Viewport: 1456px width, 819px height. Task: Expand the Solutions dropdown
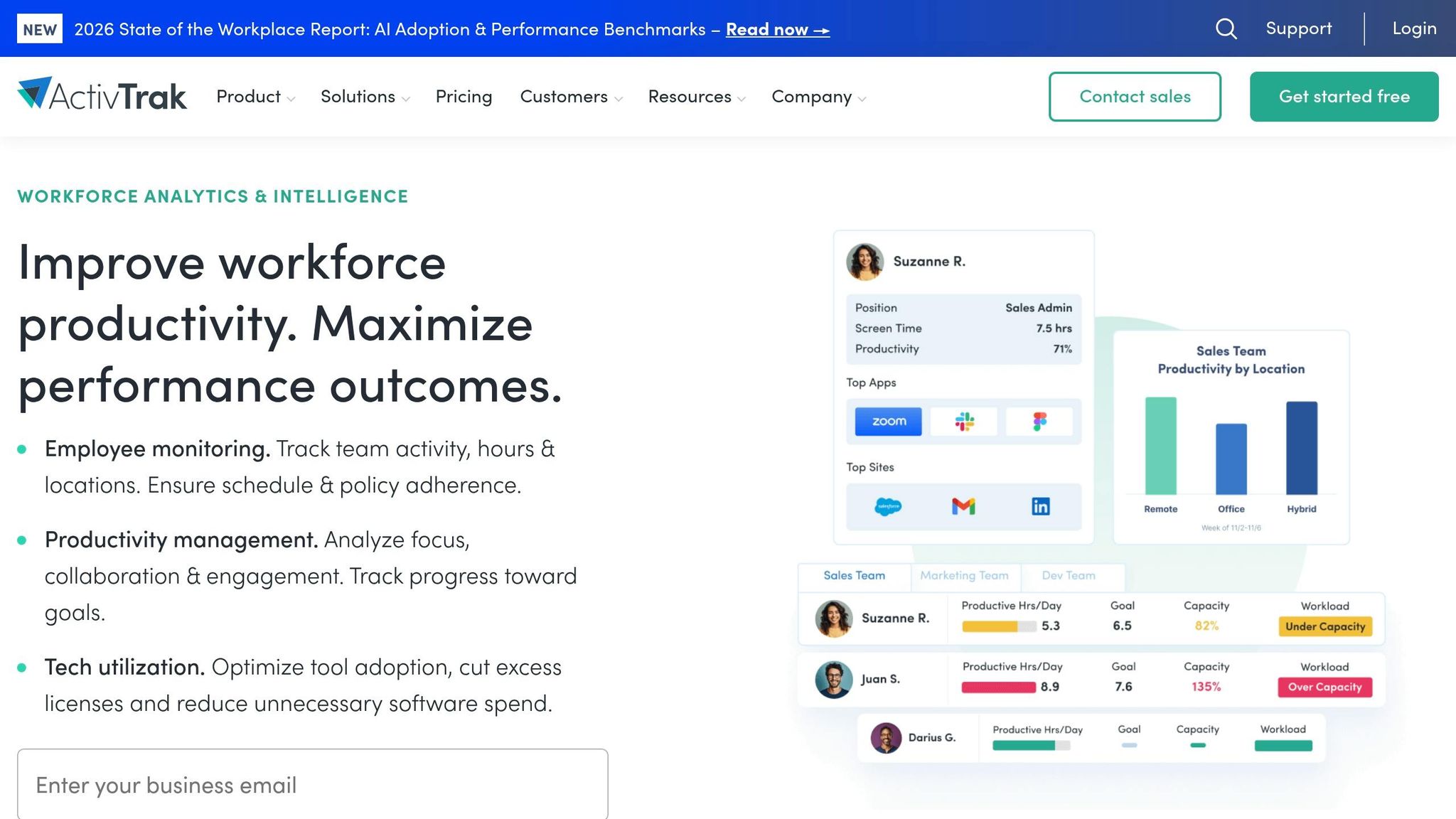pos(365,97)
